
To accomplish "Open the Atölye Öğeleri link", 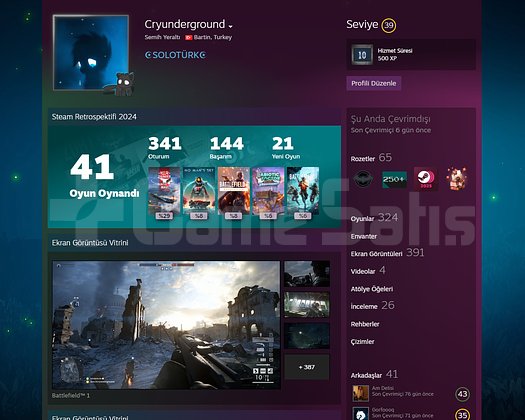I will click(x=372, y=289).
